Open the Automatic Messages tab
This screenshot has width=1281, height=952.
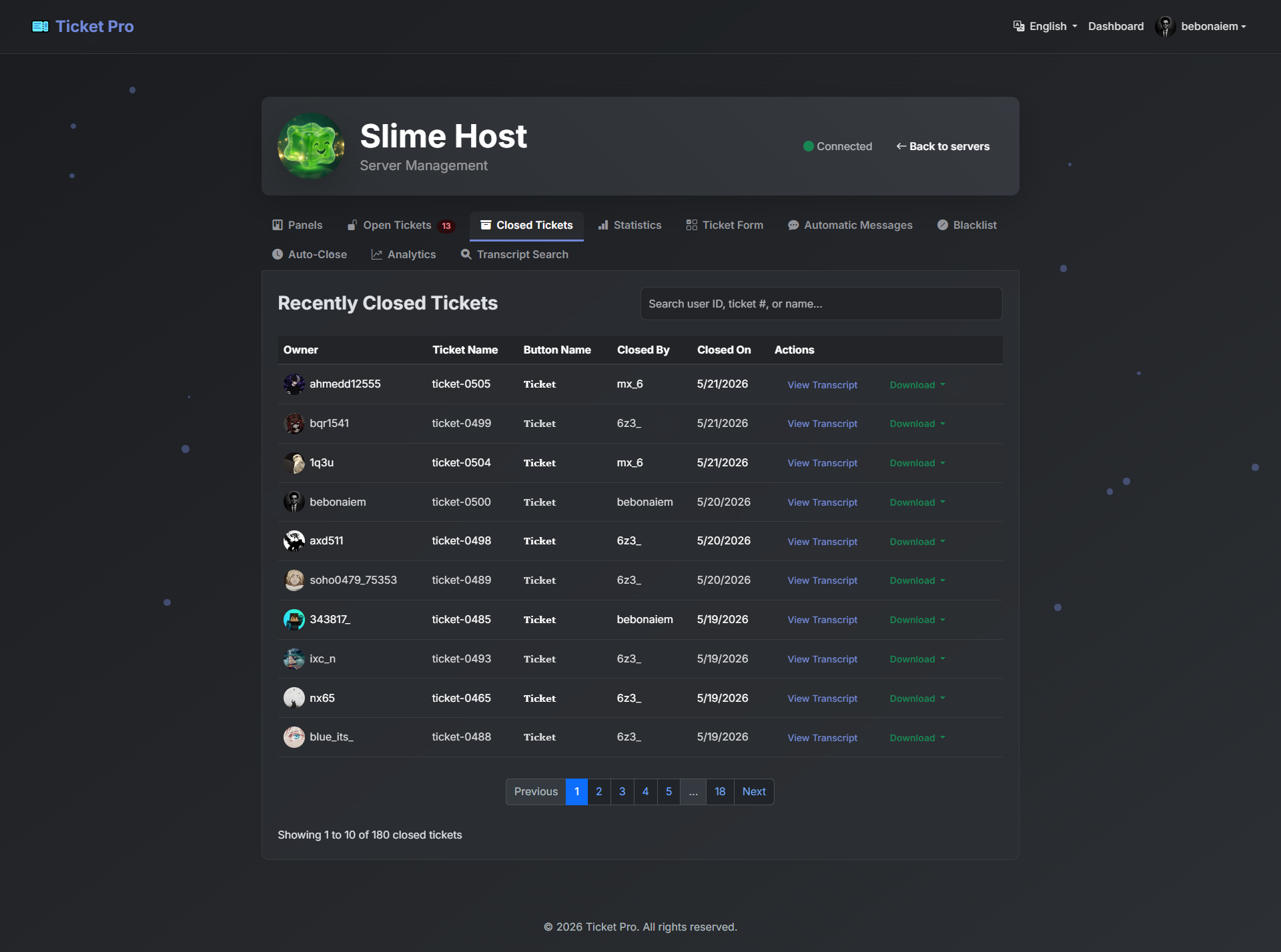pos(850,225)
